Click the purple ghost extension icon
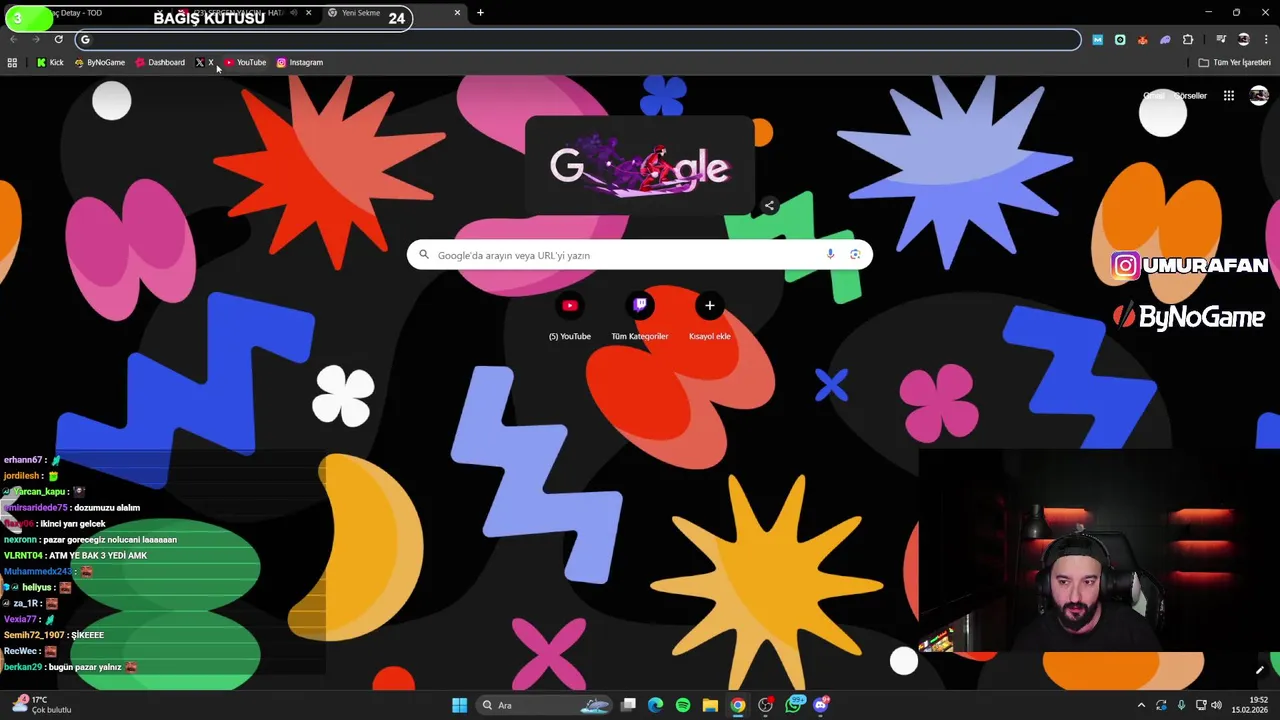The width and height of the screenshot is (1280, 720). coord(1165,40)
